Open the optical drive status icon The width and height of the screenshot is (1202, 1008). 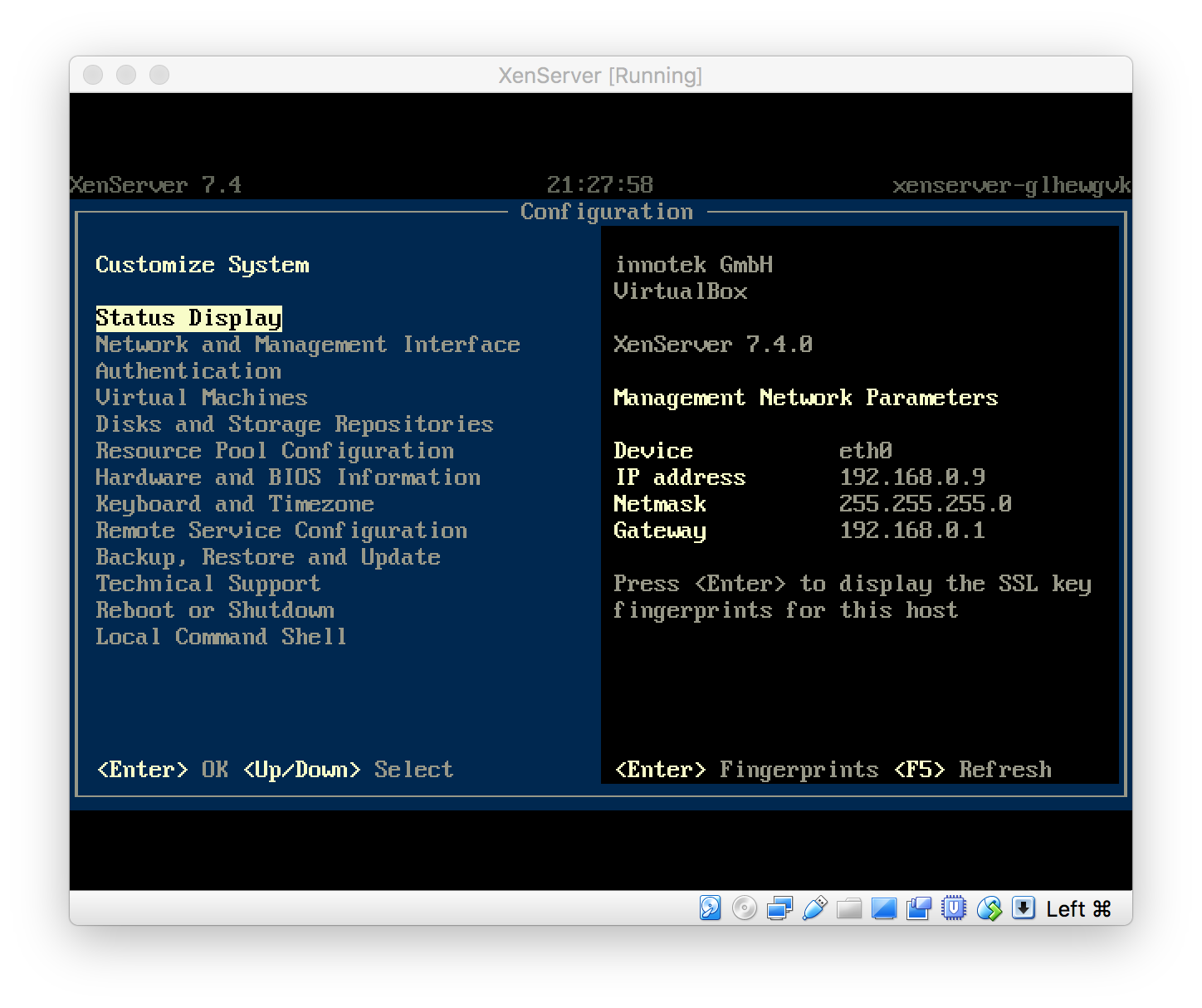point(745,908)
